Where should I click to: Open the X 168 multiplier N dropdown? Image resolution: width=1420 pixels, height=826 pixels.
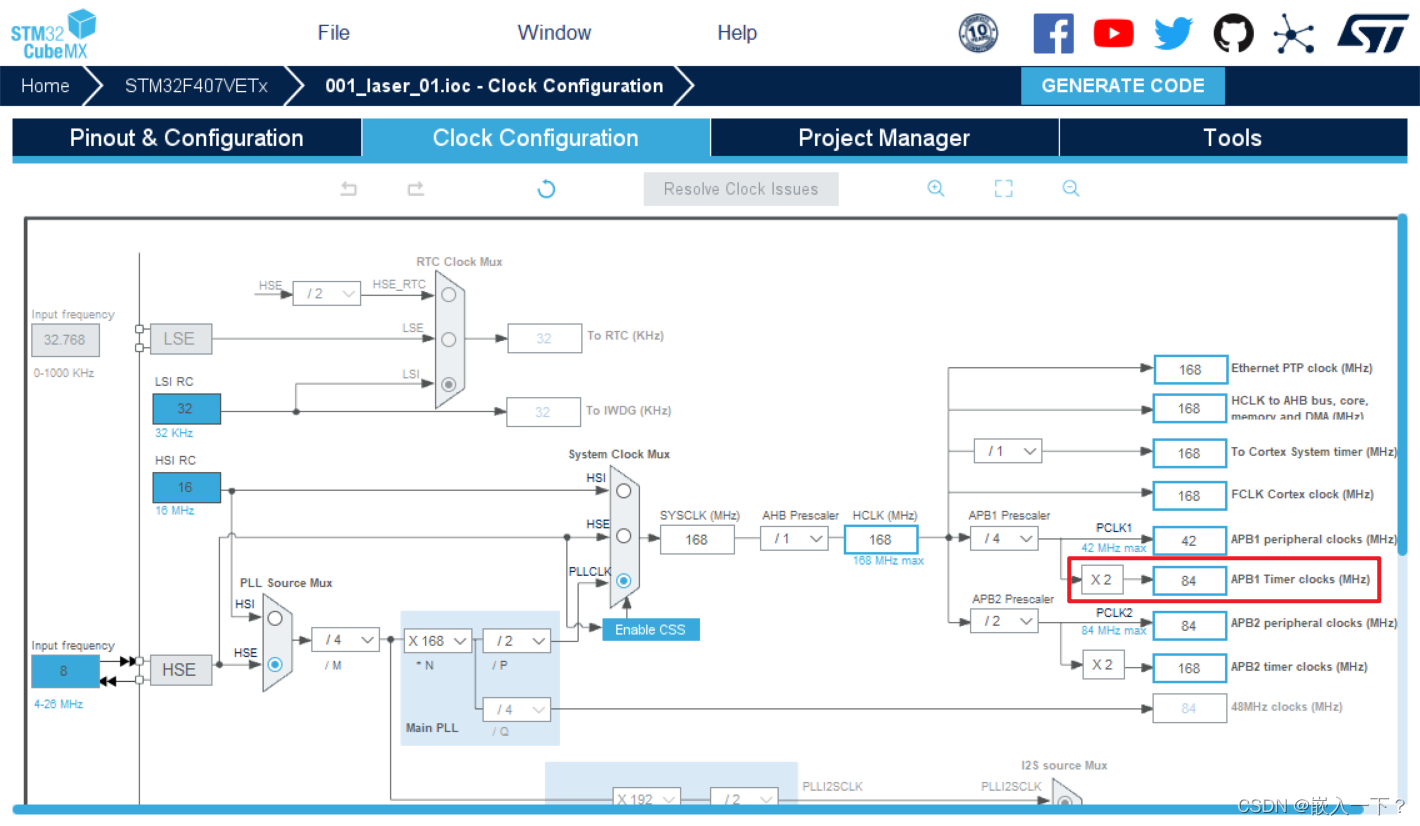[x=437, y=640]
